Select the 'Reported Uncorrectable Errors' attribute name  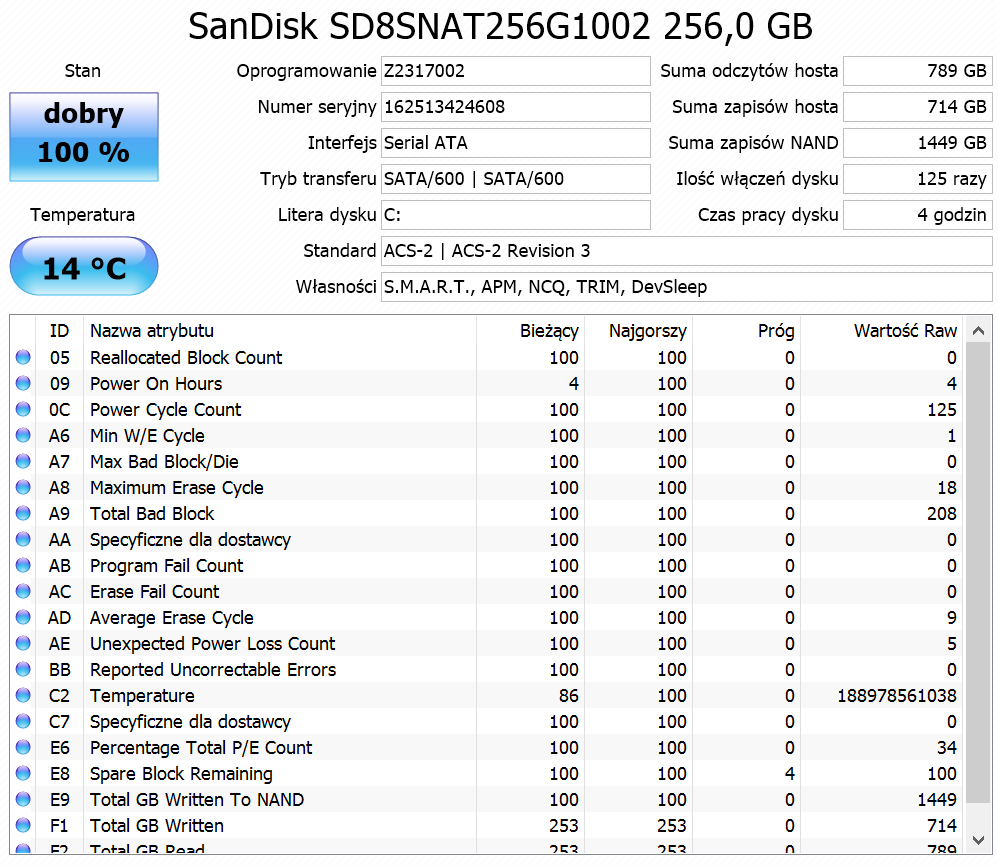213,670
